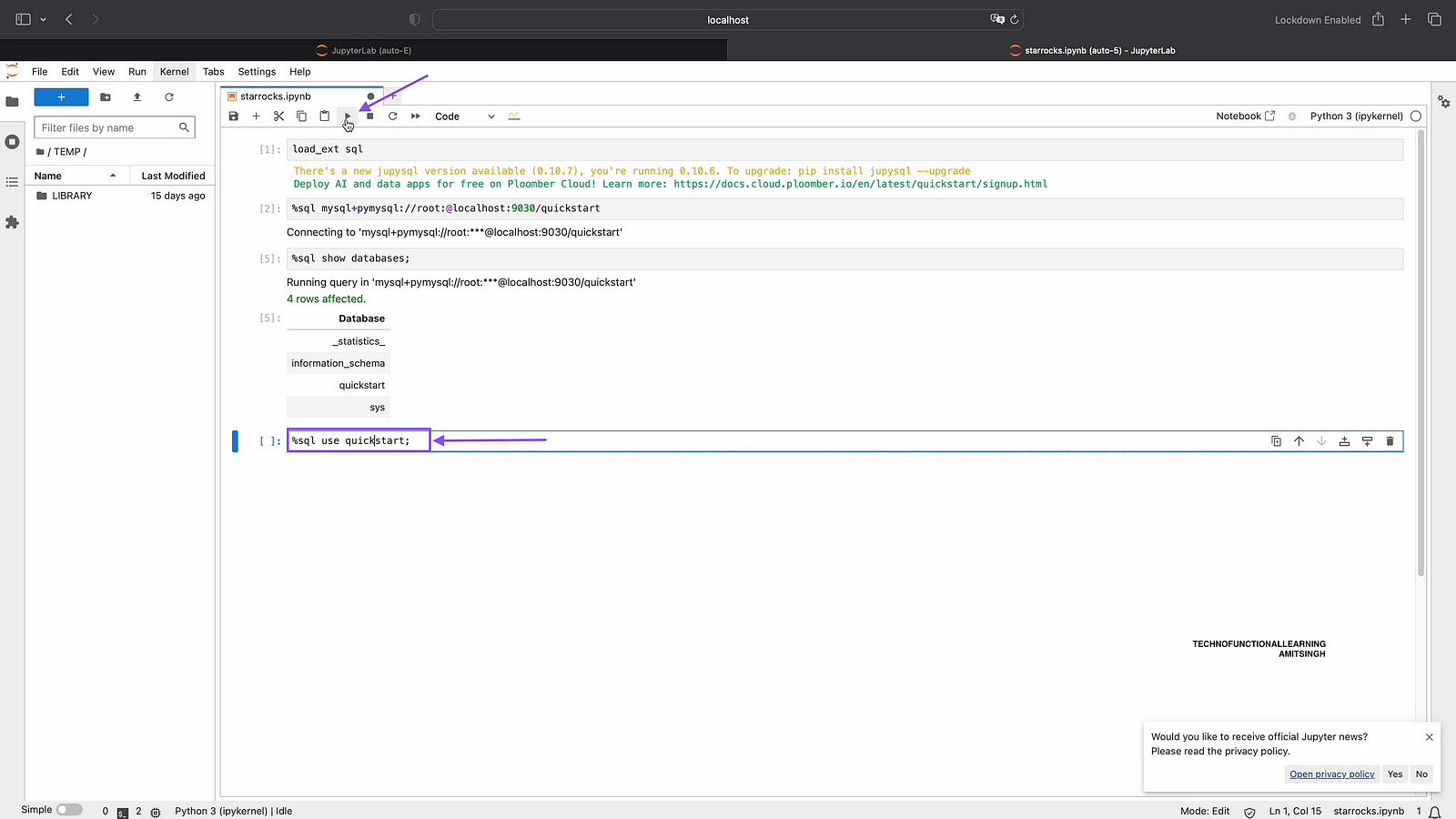Open Safari sidebar options dropdown arrow
The width and height of the screenshot is (1456, 819).
tap(43, 19)
